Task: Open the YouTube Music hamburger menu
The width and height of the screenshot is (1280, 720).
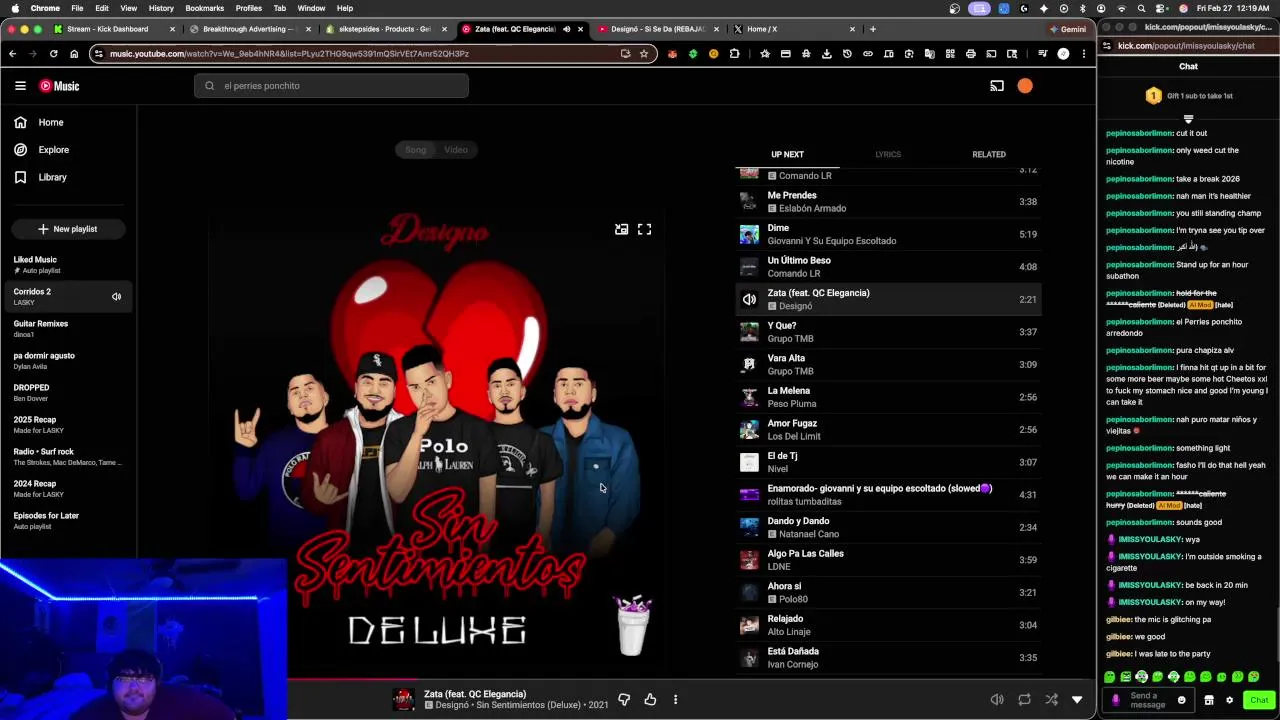Action: pyautogui.click(x=20, y=86)
